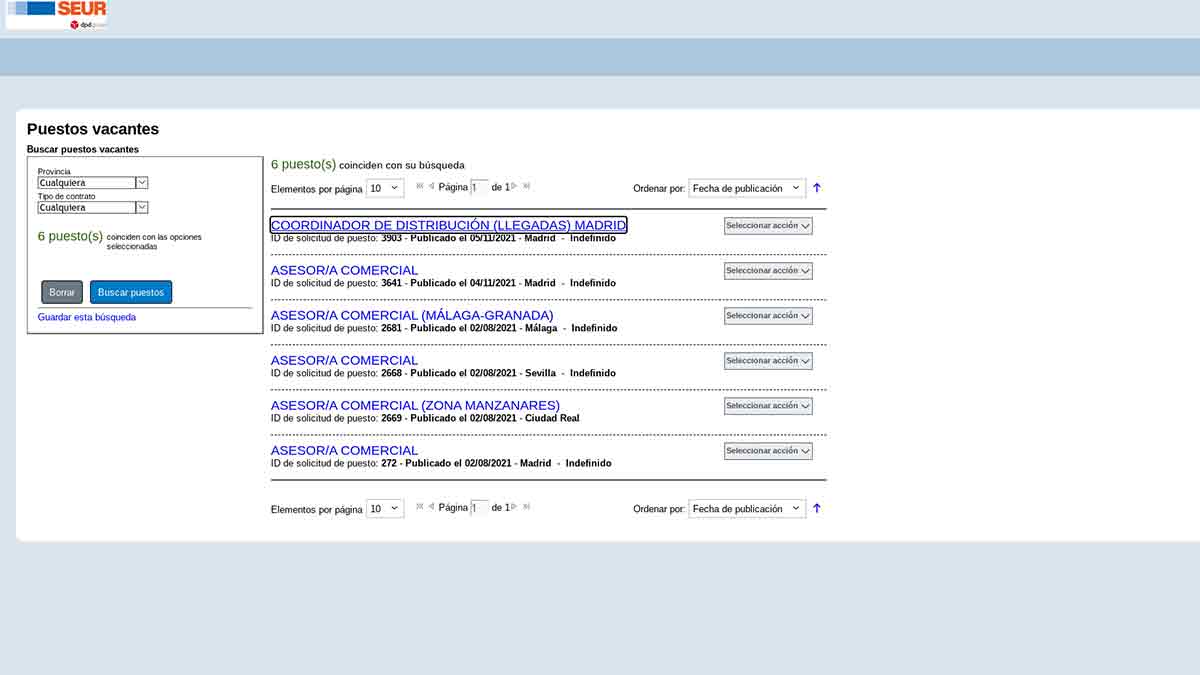Open Seleccionar acción for Asesor/a Comercial (Málaga-Granada)
The width and height of the screenshot is (1200, 675).
pos(768,316)
